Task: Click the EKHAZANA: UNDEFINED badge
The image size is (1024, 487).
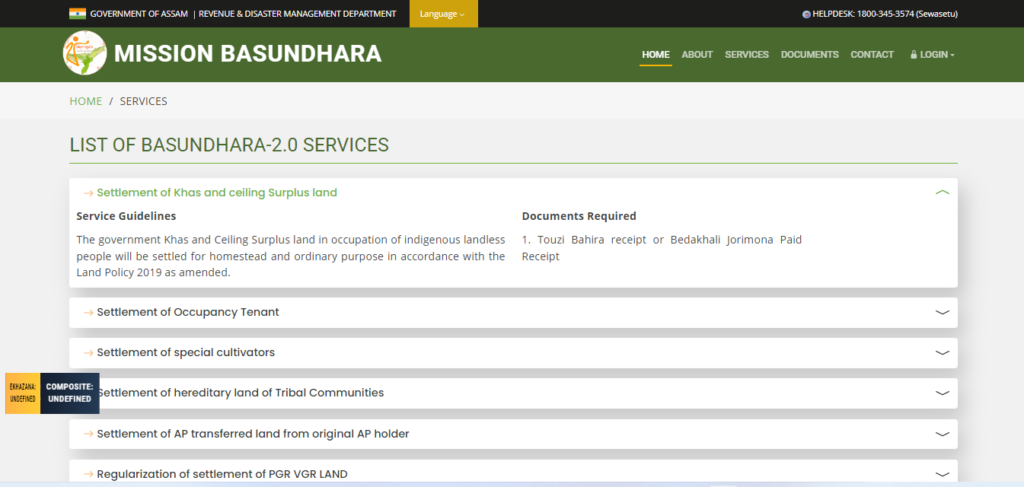Action: click(23, 393)
